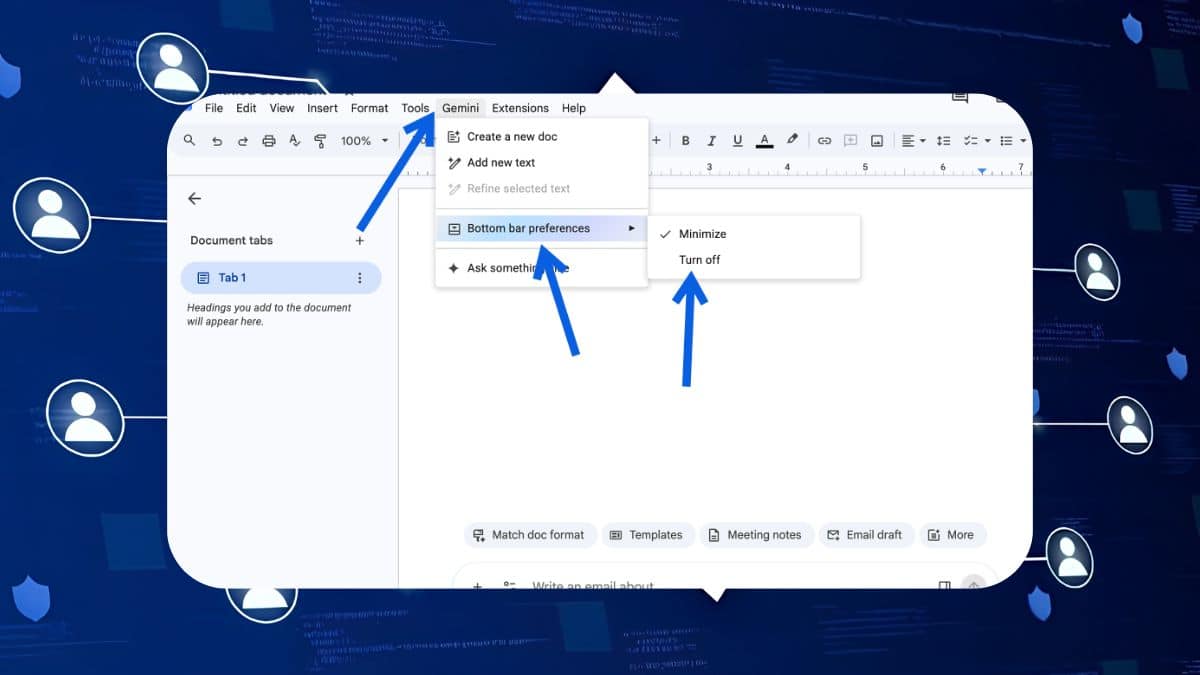The width and height of the screenshot is (1200, 675).
Task: Select Tab 1 in sidebar
Action: (281, 278)
